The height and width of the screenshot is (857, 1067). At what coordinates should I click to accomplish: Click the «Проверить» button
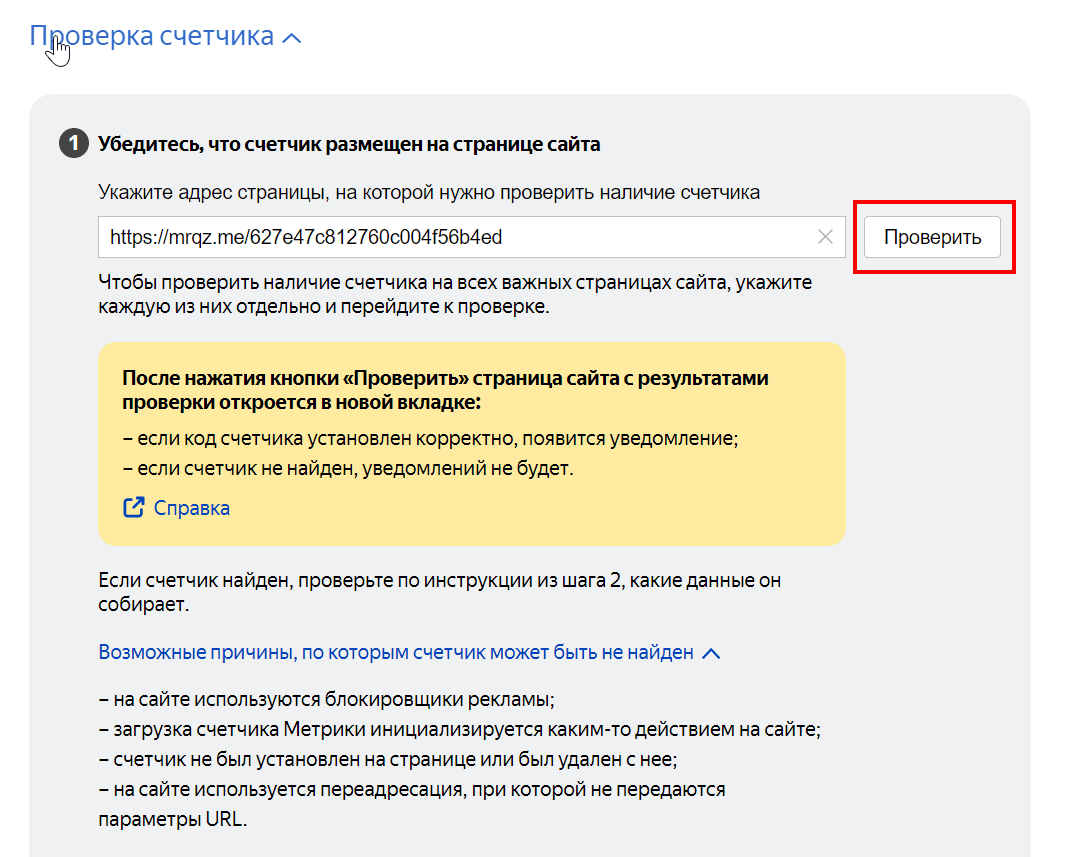(x=932, y=237)
